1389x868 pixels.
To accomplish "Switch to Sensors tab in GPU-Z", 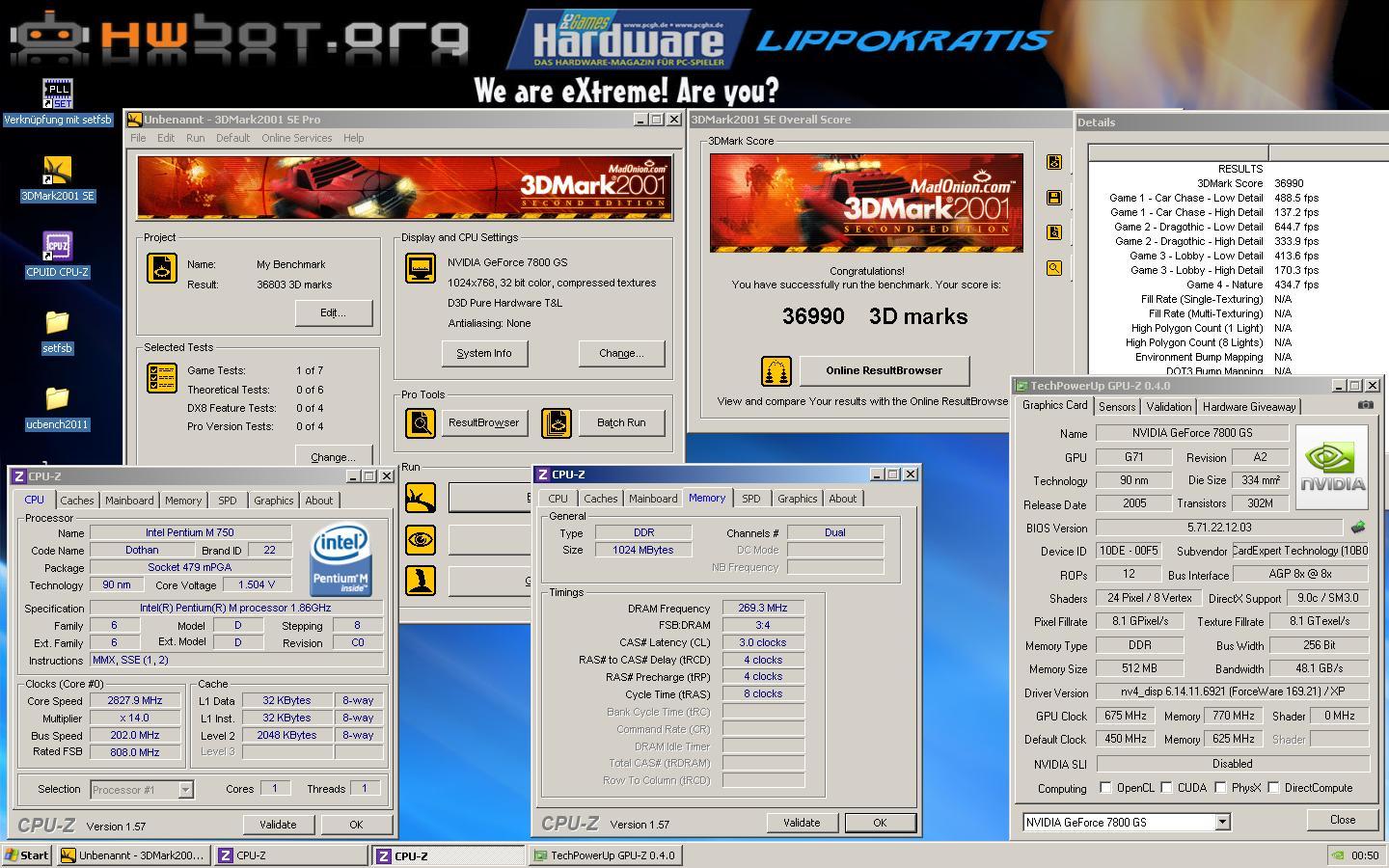I will [x=1117, y=407].
